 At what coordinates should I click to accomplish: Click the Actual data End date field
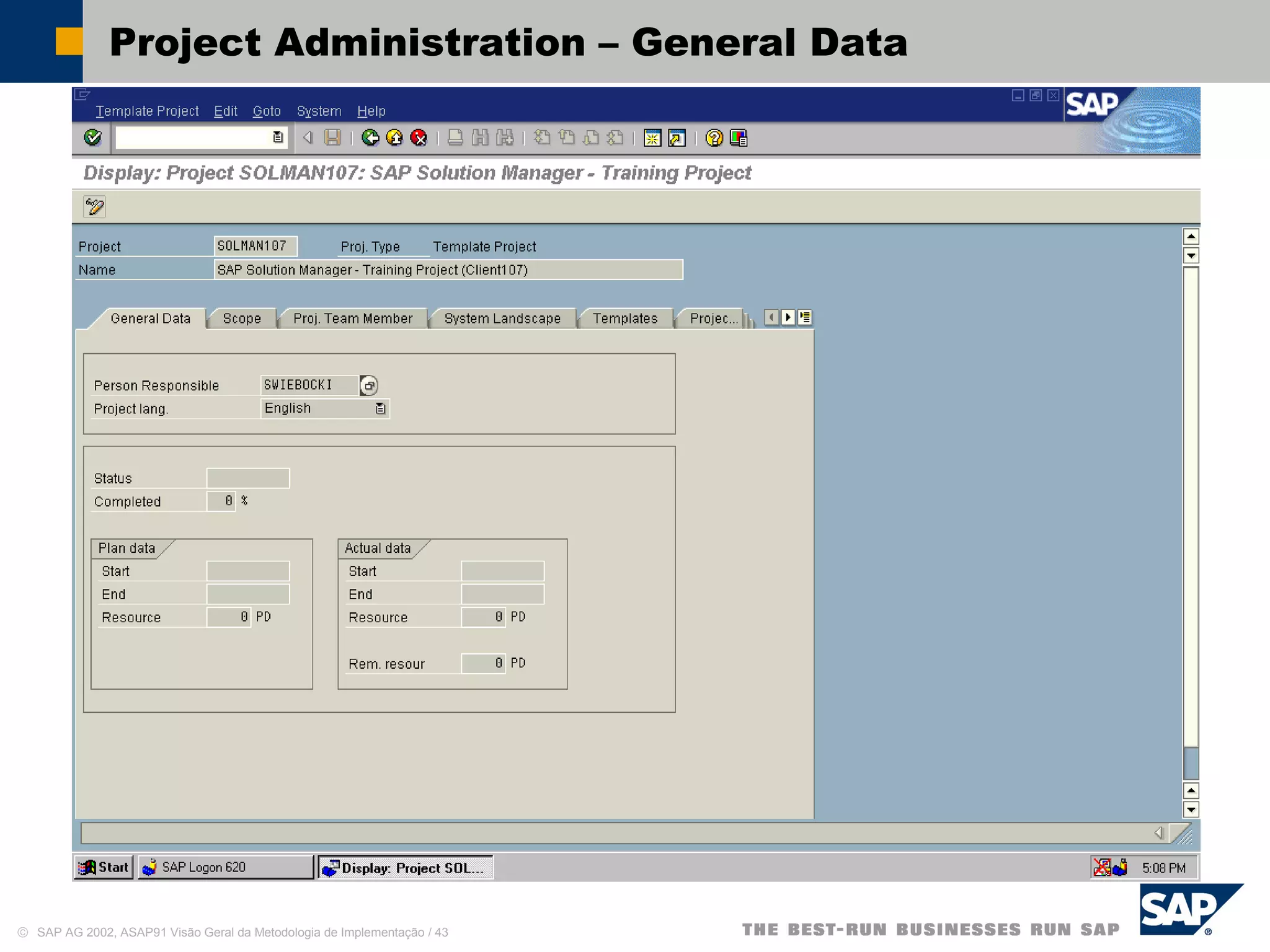pyautogui.click(x=503, y=594)
